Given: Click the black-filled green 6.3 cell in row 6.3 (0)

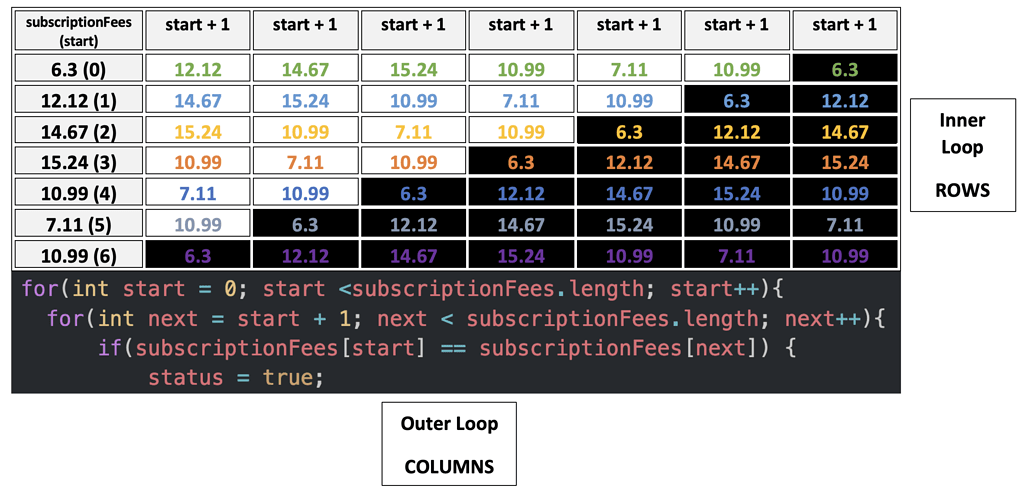Looking at the screenshot, I should 844,68.
